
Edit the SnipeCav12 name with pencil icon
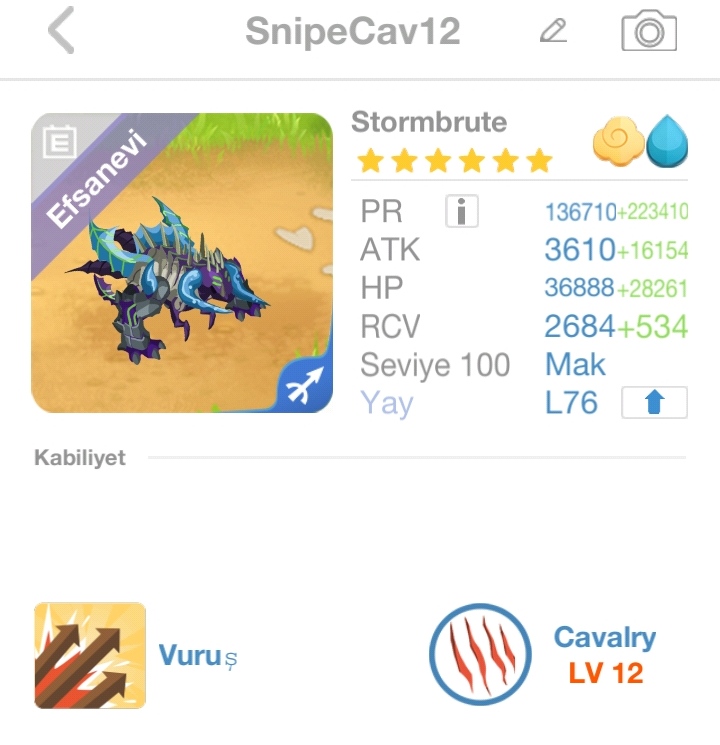[553, 31]
